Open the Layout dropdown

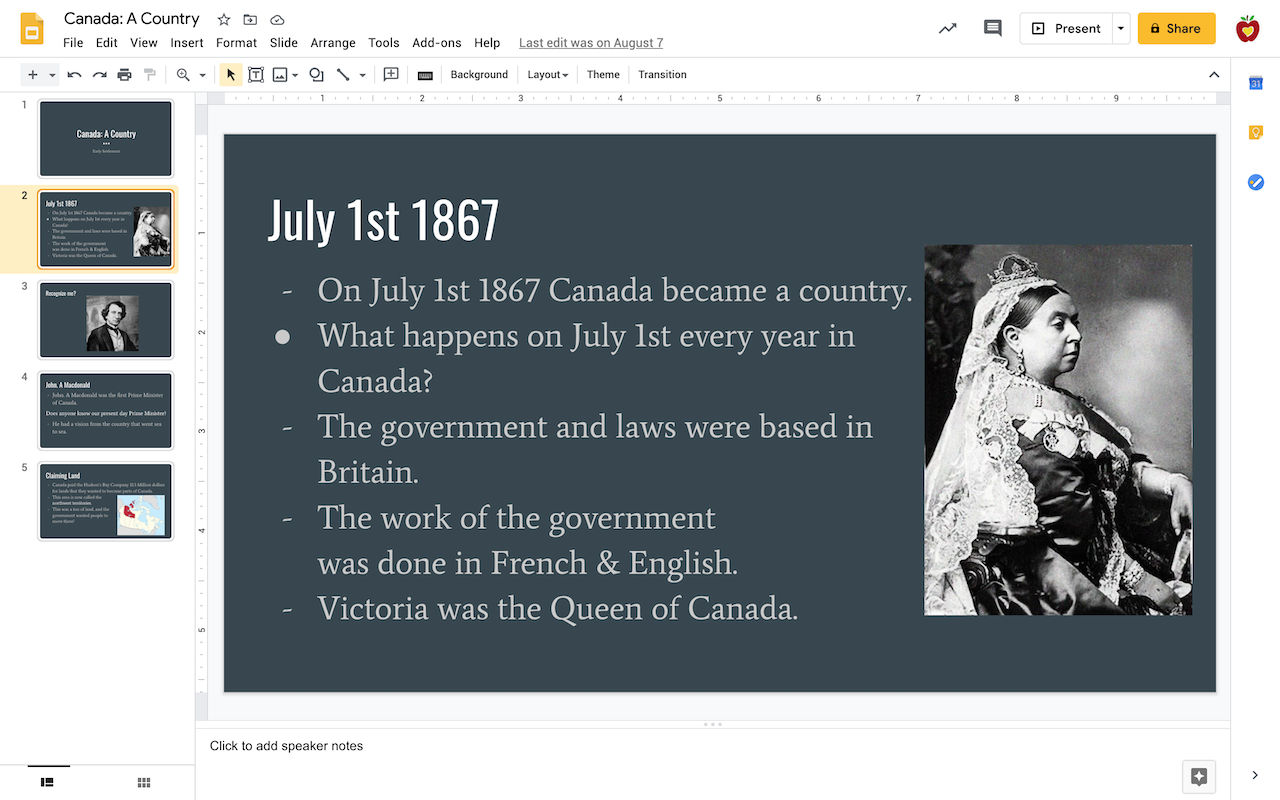tap(547, 74)
